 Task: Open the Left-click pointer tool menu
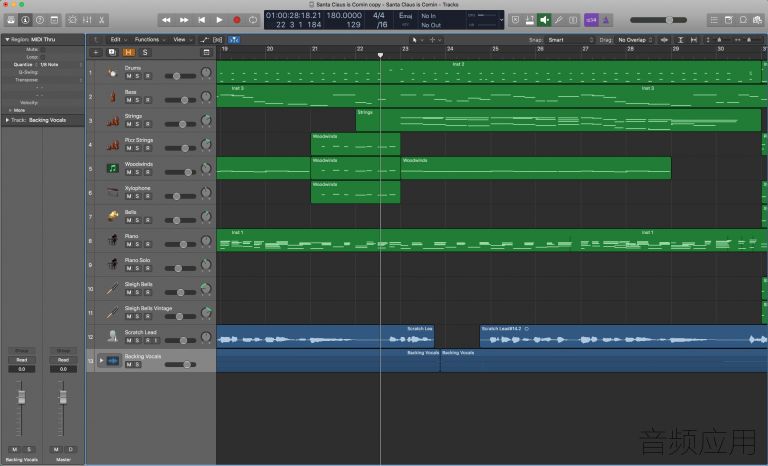pos(417,40)
